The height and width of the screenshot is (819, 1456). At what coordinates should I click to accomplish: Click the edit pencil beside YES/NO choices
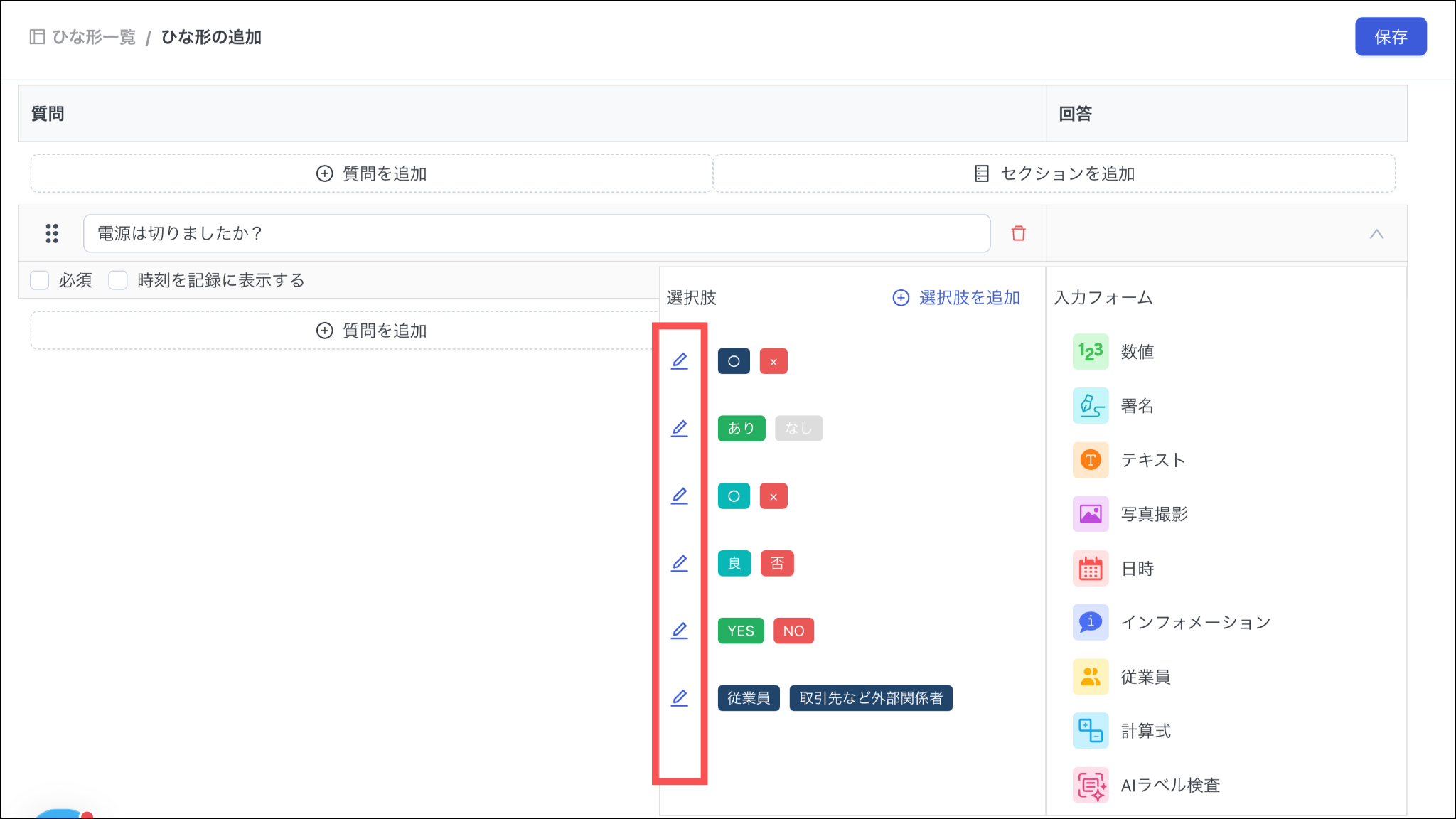pyautogui.click(x=680, y=631)
